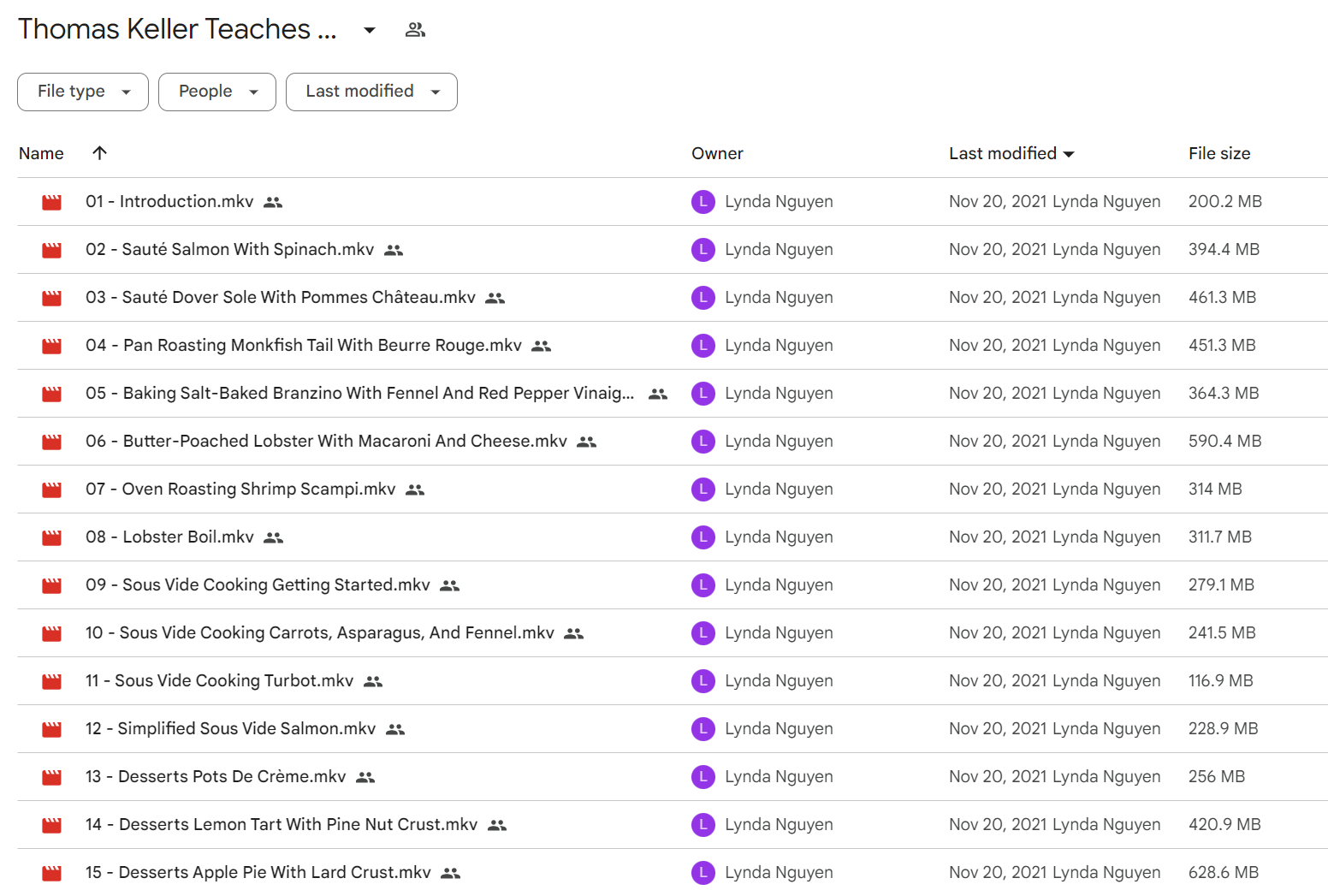This screenshot has height=896, width=1328.
Task: Click owner avatar in Lobster Boil row
Action: [x=703, y=537]
